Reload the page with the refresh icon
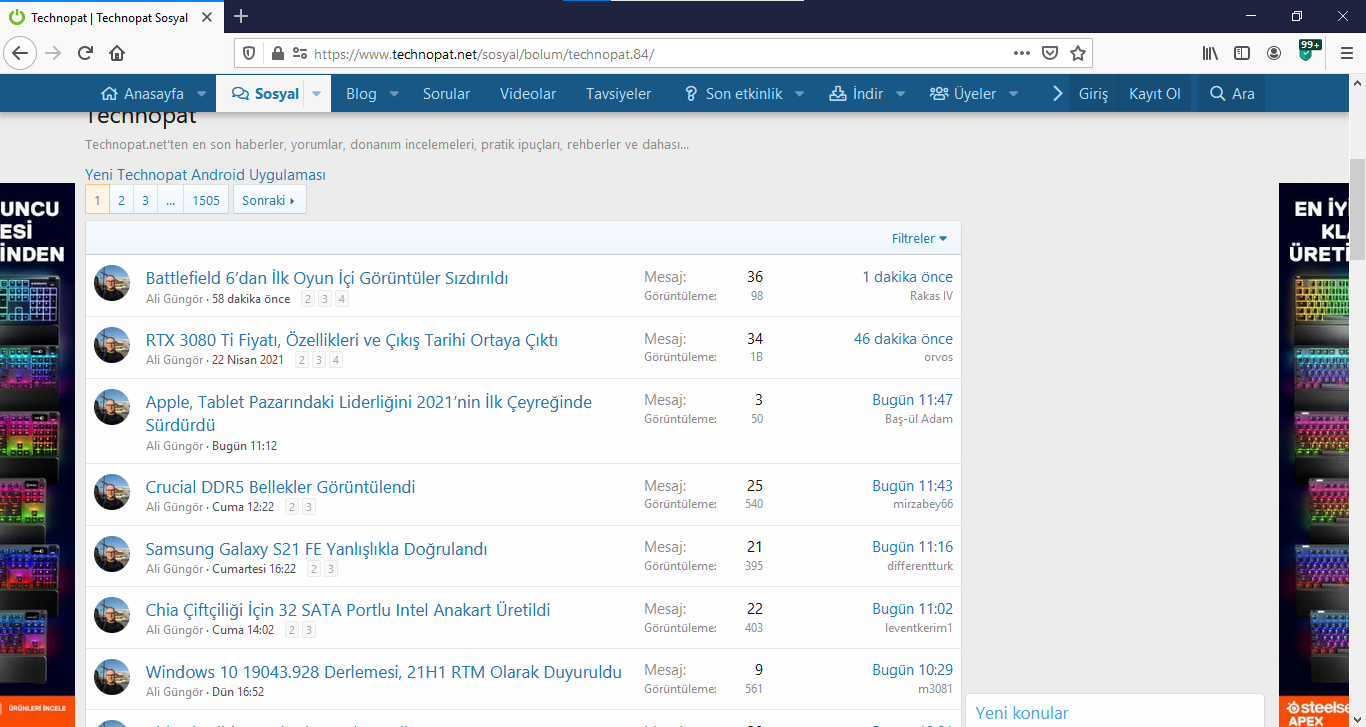 (85, 53)
